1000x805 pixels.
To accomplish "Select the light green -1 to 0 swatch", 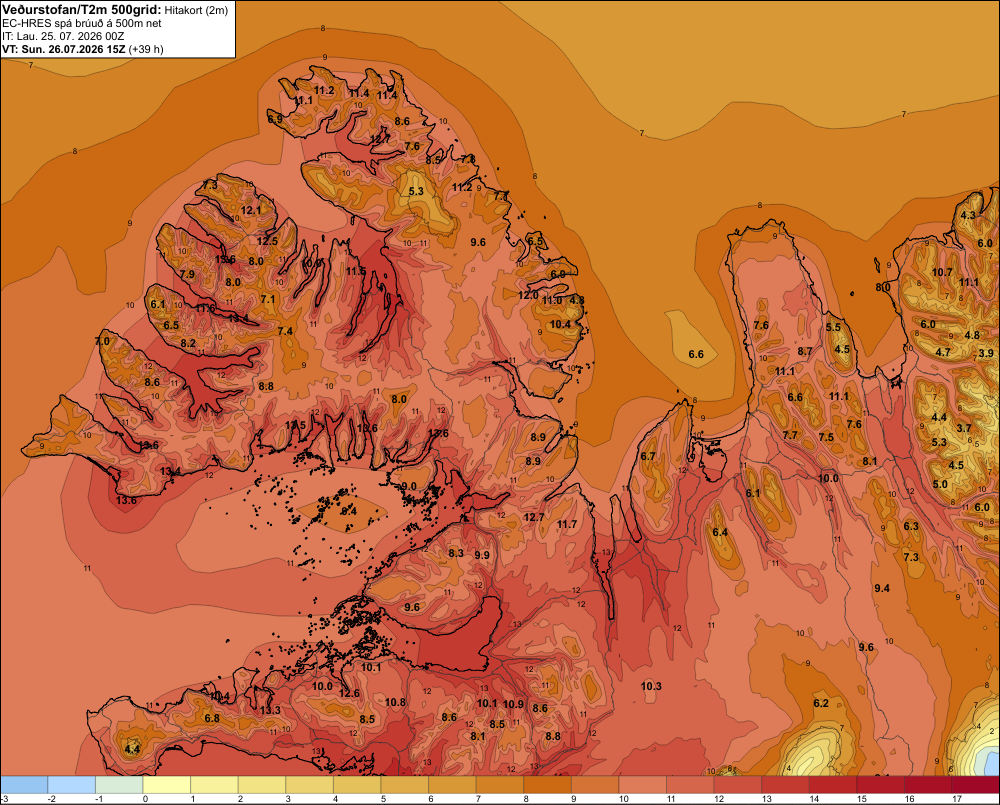I will click(x=119, y=785).
